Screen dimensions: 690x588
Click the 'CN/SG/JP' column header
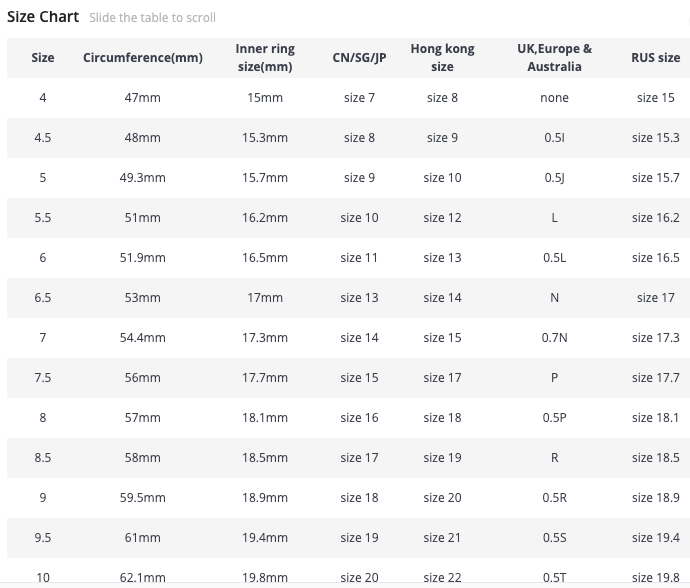359,58
